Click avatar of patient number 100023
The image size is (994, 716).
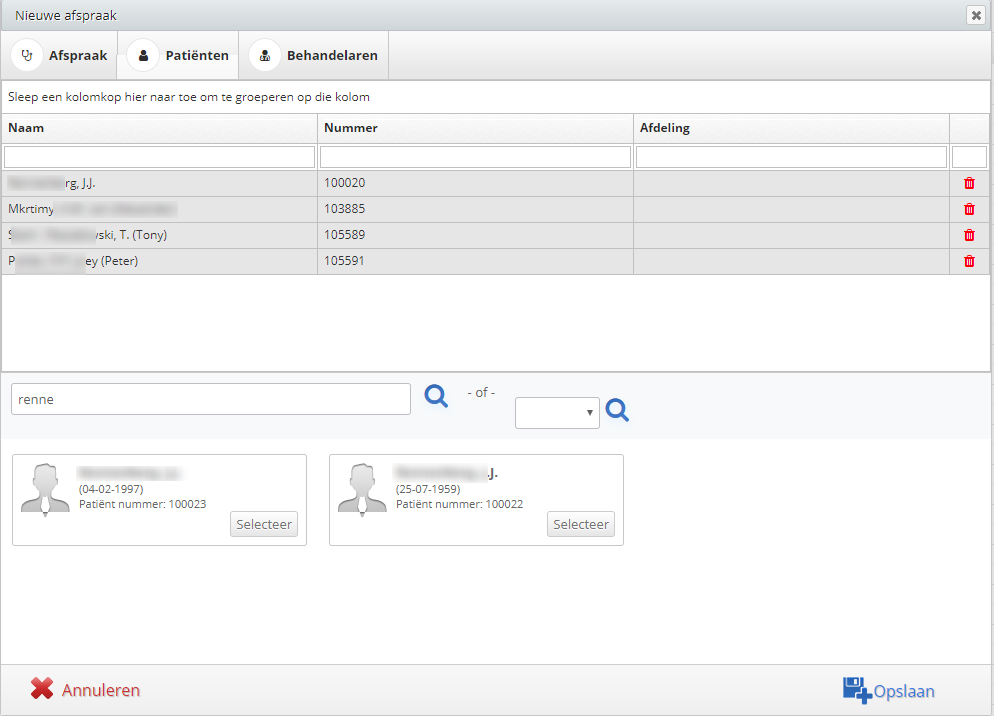tap(45, 490)
